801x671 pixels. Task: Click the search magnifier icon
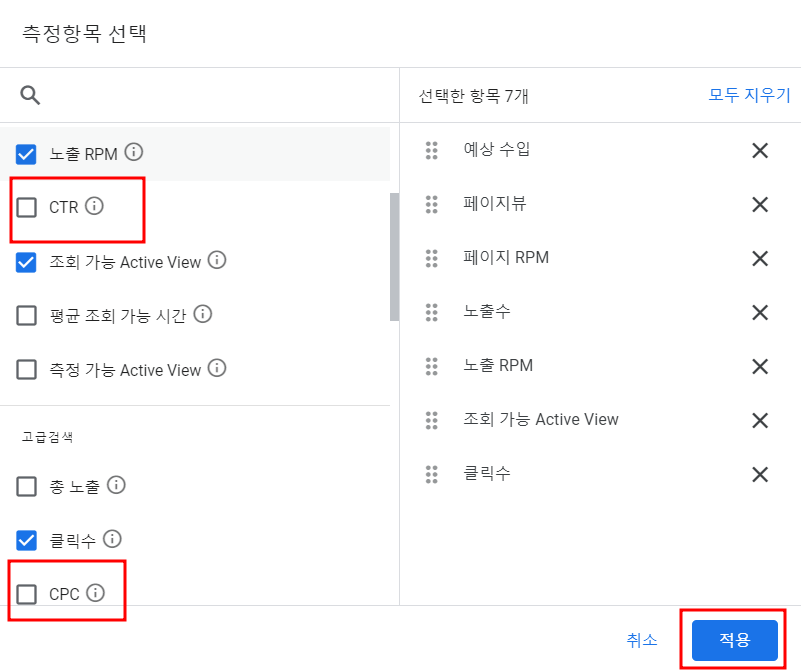[30, 94]
